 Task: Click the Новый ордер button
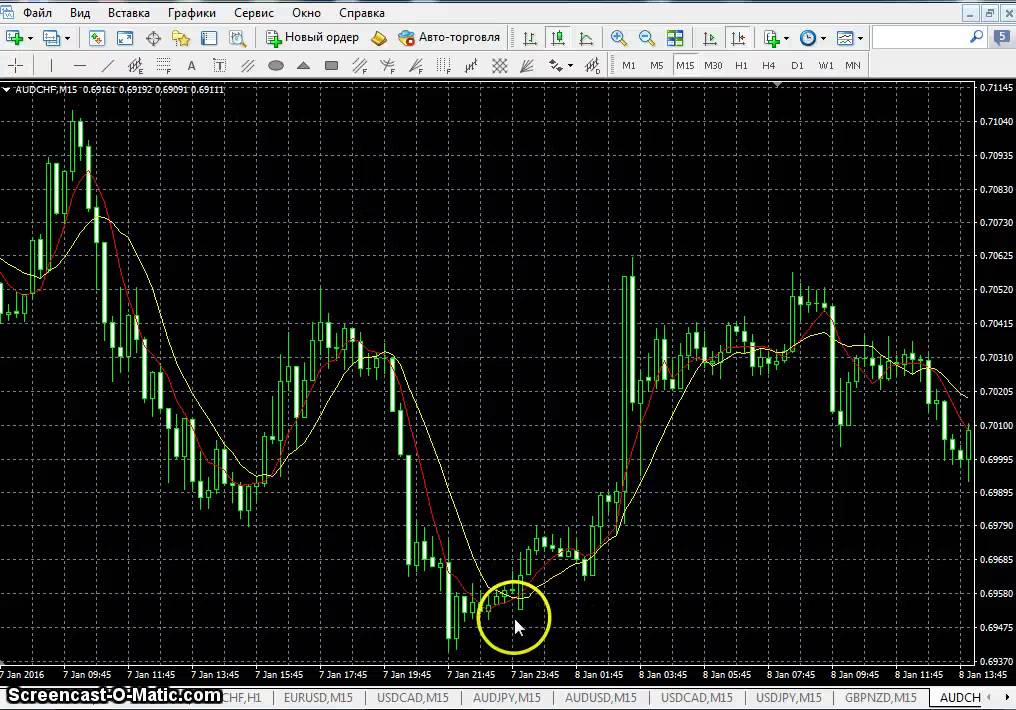[312, 38]
